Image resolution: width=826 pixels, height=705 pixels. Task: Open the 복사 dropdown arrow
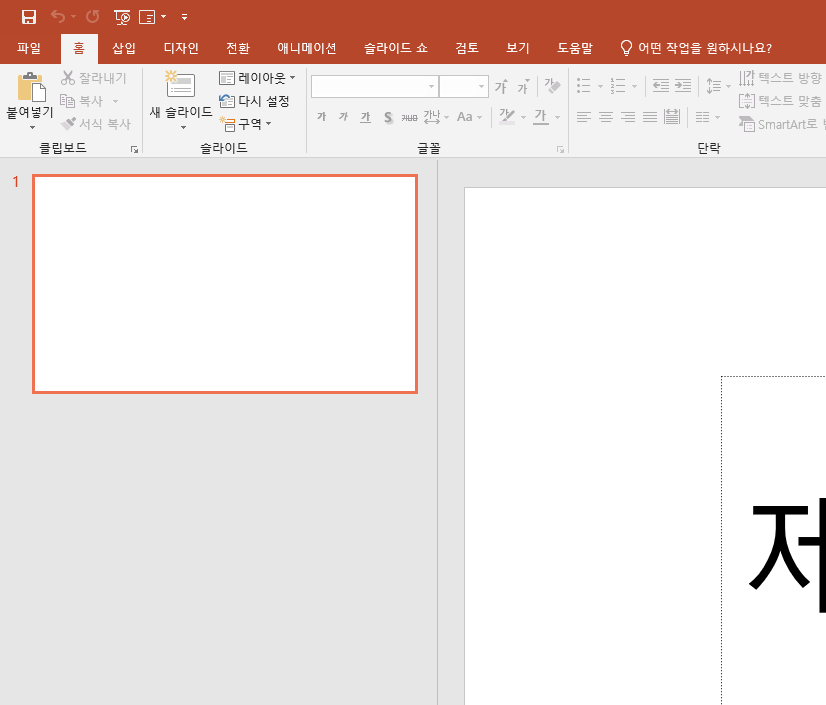coord(115,101)
